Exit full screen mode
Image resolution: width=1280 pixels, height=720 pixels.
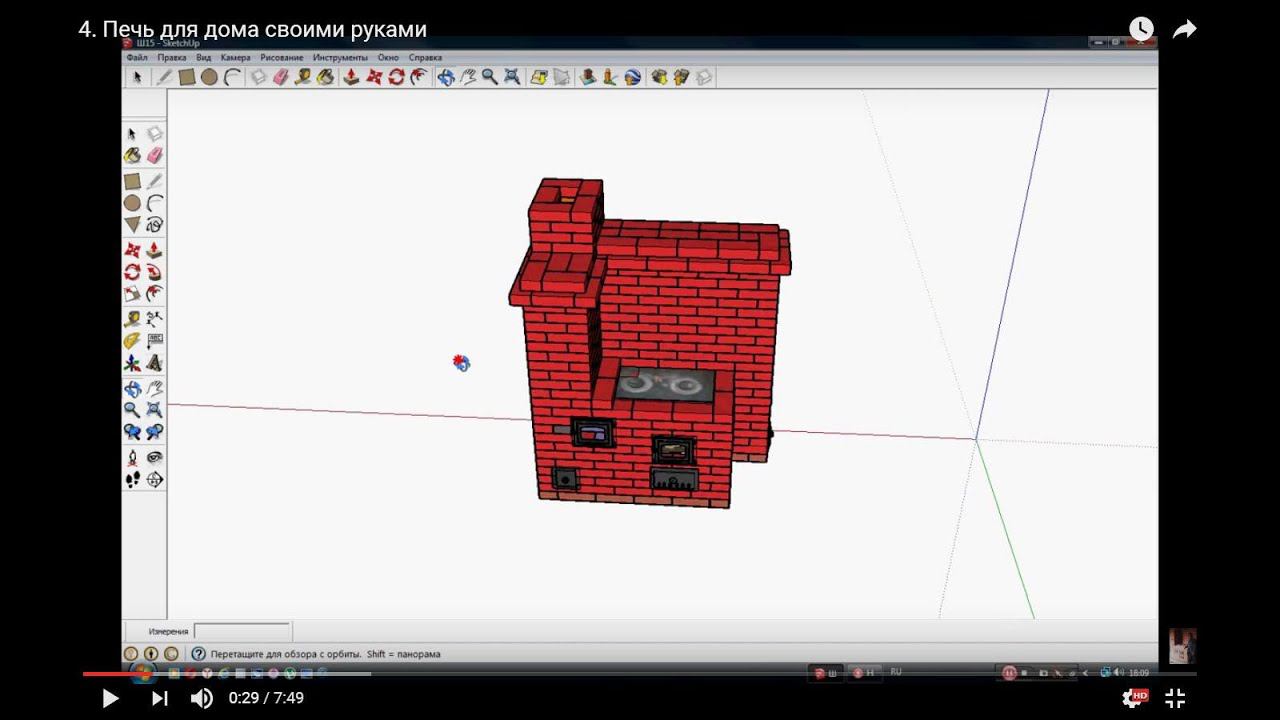pos(1175,698)
